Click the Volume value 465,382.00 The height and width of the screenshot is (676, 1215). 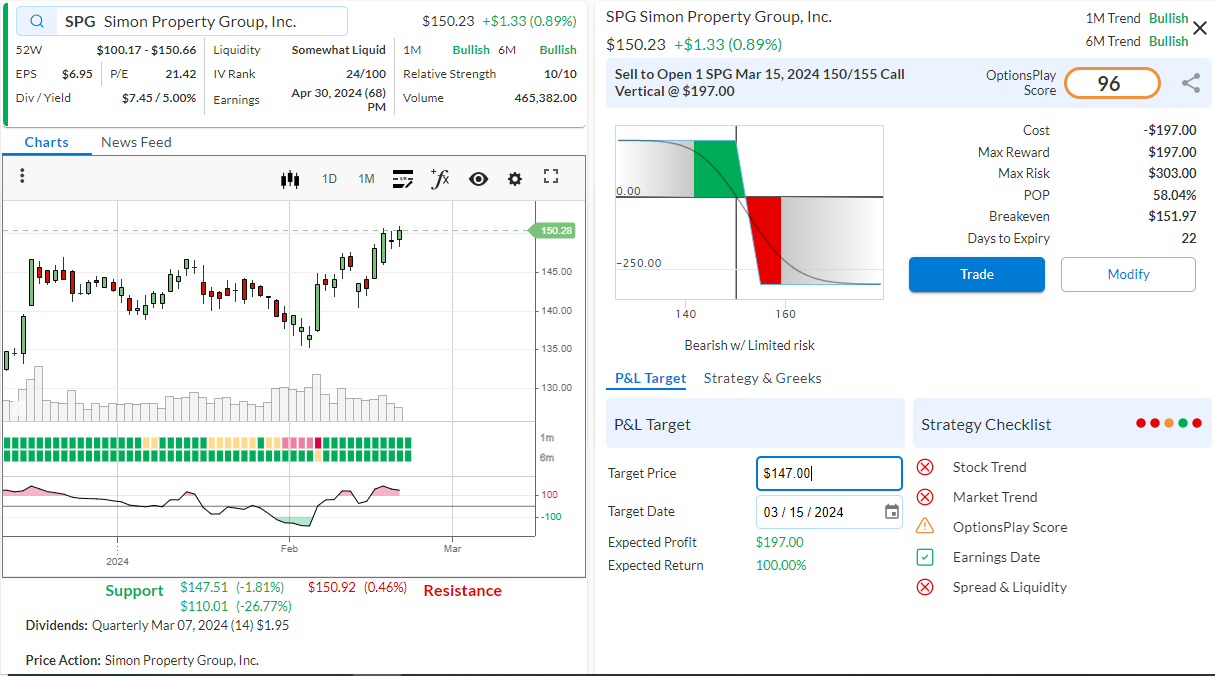[x=545, y=98]
